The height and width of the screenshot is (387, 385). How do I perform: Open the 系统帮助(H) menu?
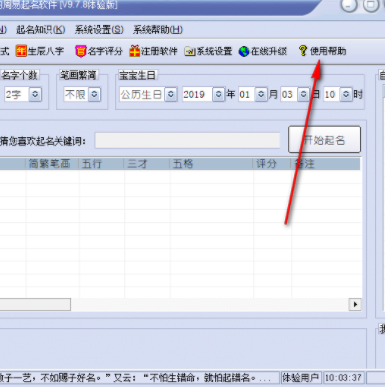(158, 30)
